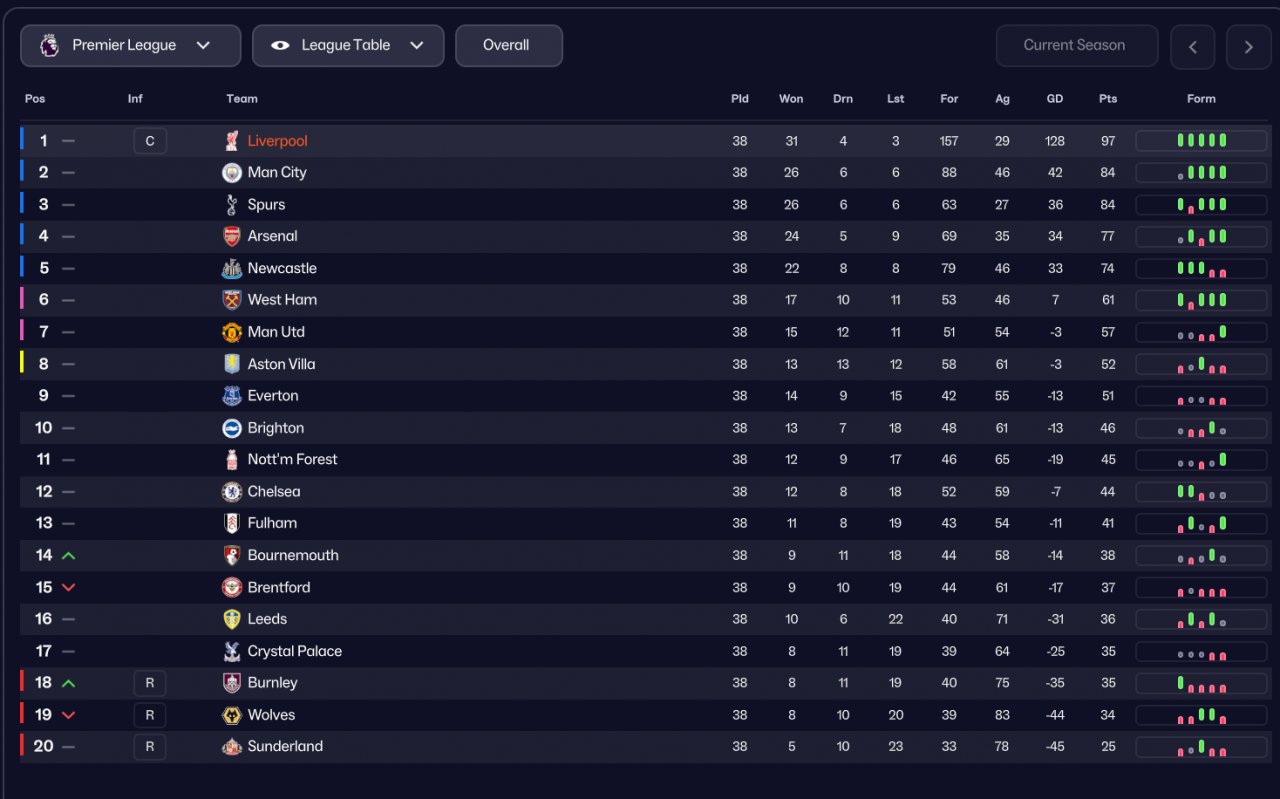Viewport: 1280px width, 799px height.
Task: Click the Arsenal crest icon
Action: (232, 237)
